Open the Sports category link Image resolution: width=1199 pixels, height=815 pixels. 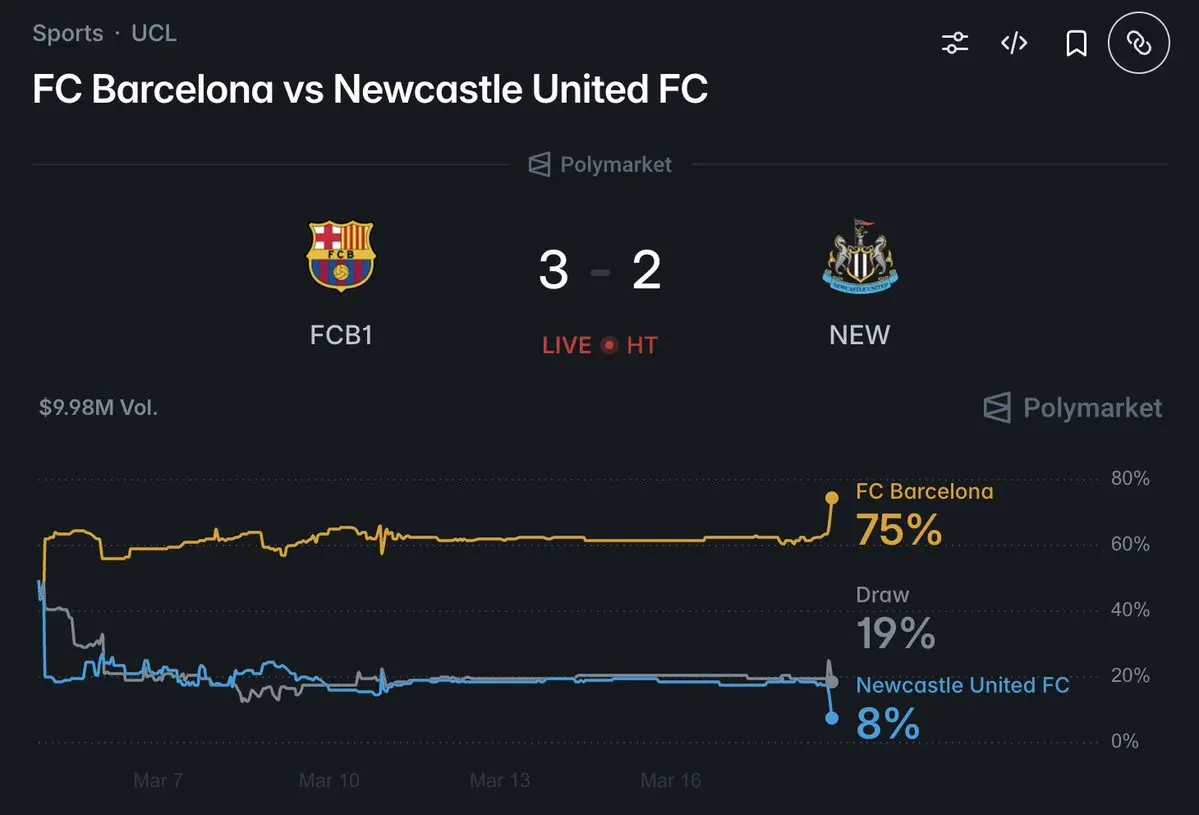click(x=67, y=33)
